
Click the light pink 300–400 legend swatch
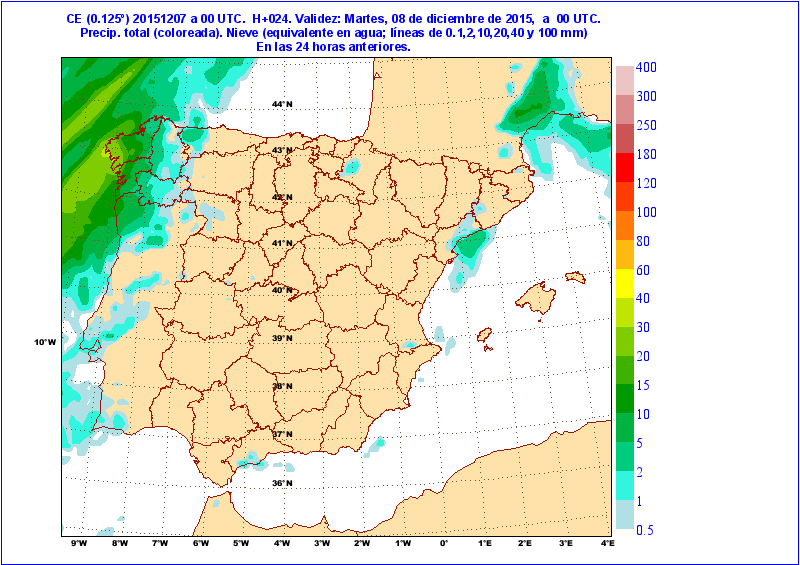[x=625, y=80]
